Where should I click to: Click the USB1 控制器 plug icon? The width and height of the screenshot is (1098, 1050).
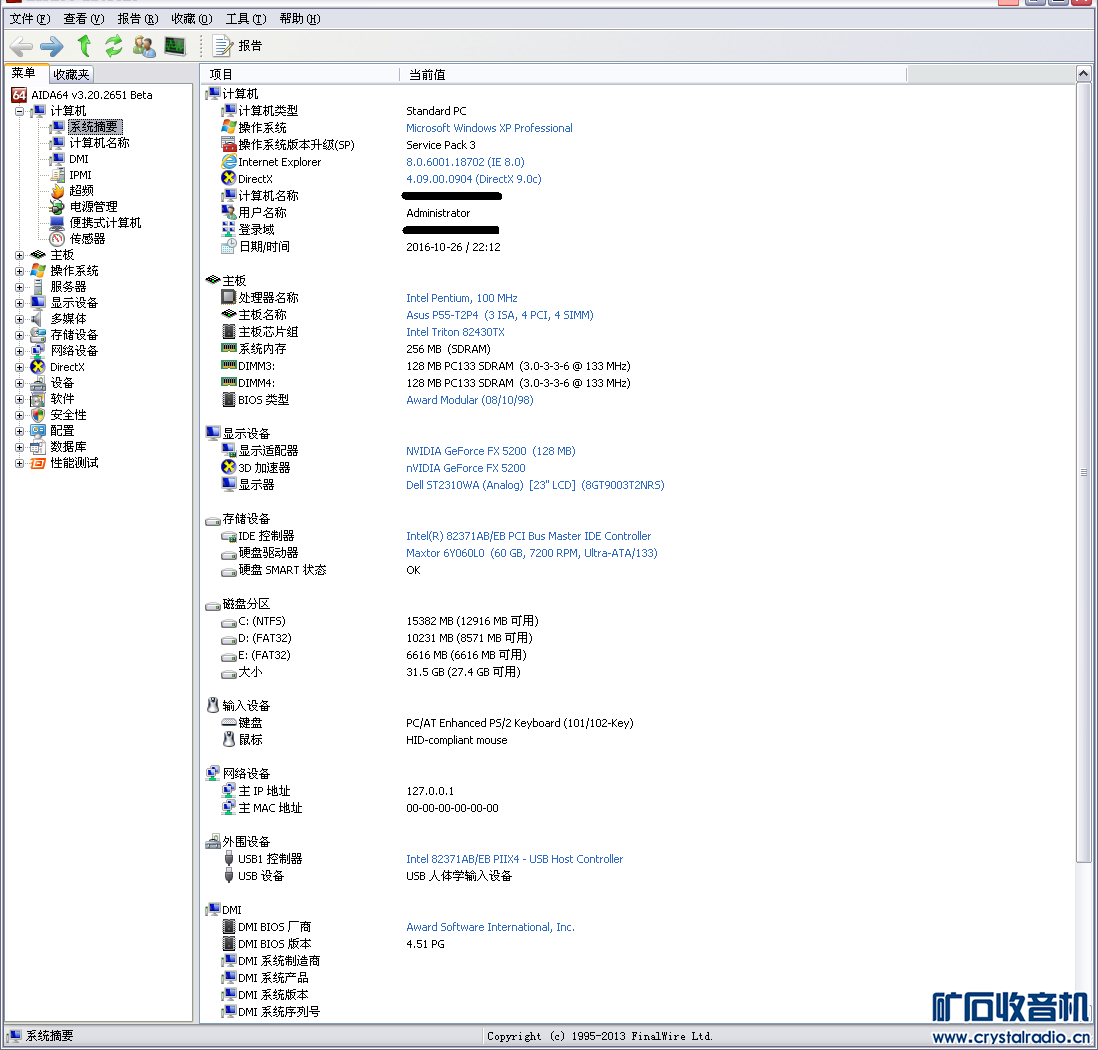(229, 859)
